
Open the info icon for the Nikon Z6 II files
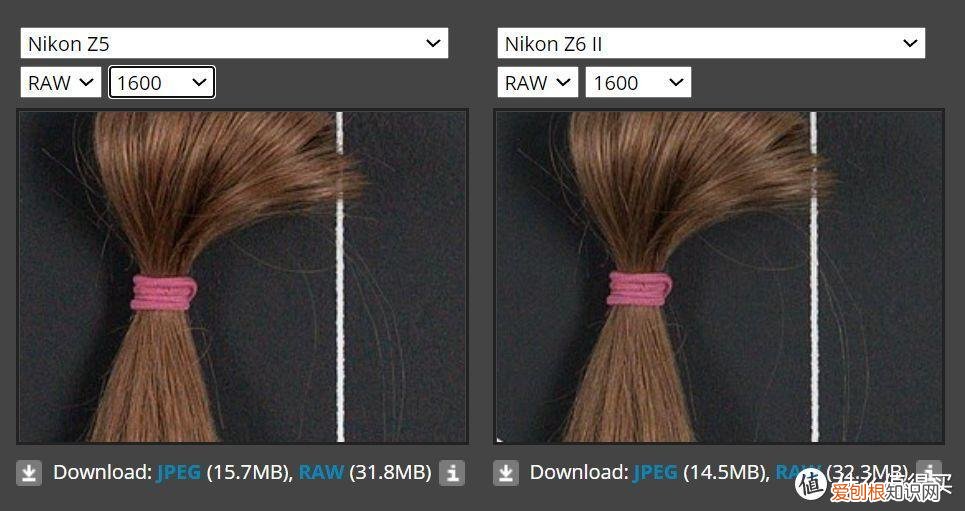(929, 472)
